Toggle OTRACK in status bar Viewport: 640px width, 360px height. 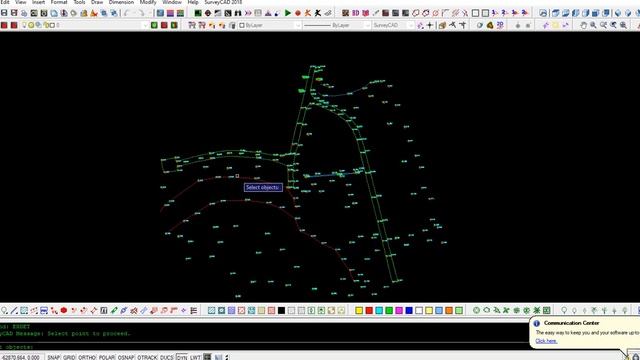coord(147,357)
